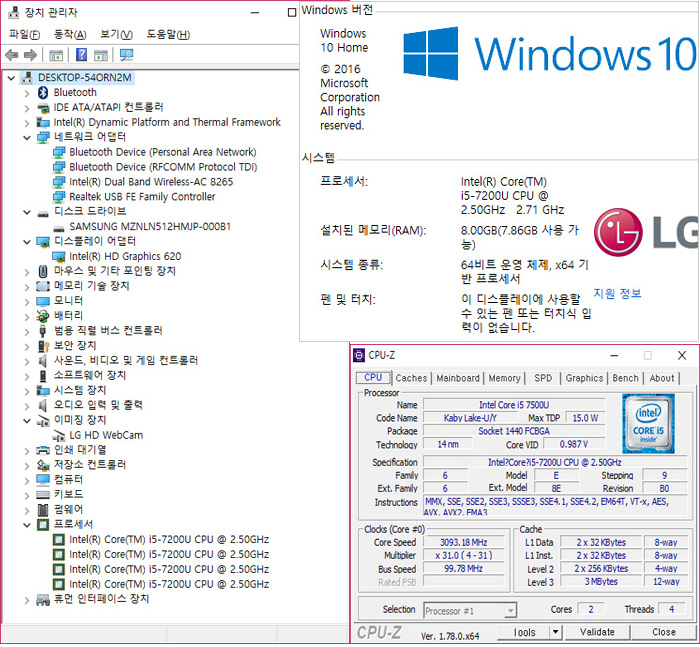Viewport: 700px width, 647px height.
Task: Select SAMSUNG MZNLN512HMJP-000B1 disk drive
Action: [150, 227]
